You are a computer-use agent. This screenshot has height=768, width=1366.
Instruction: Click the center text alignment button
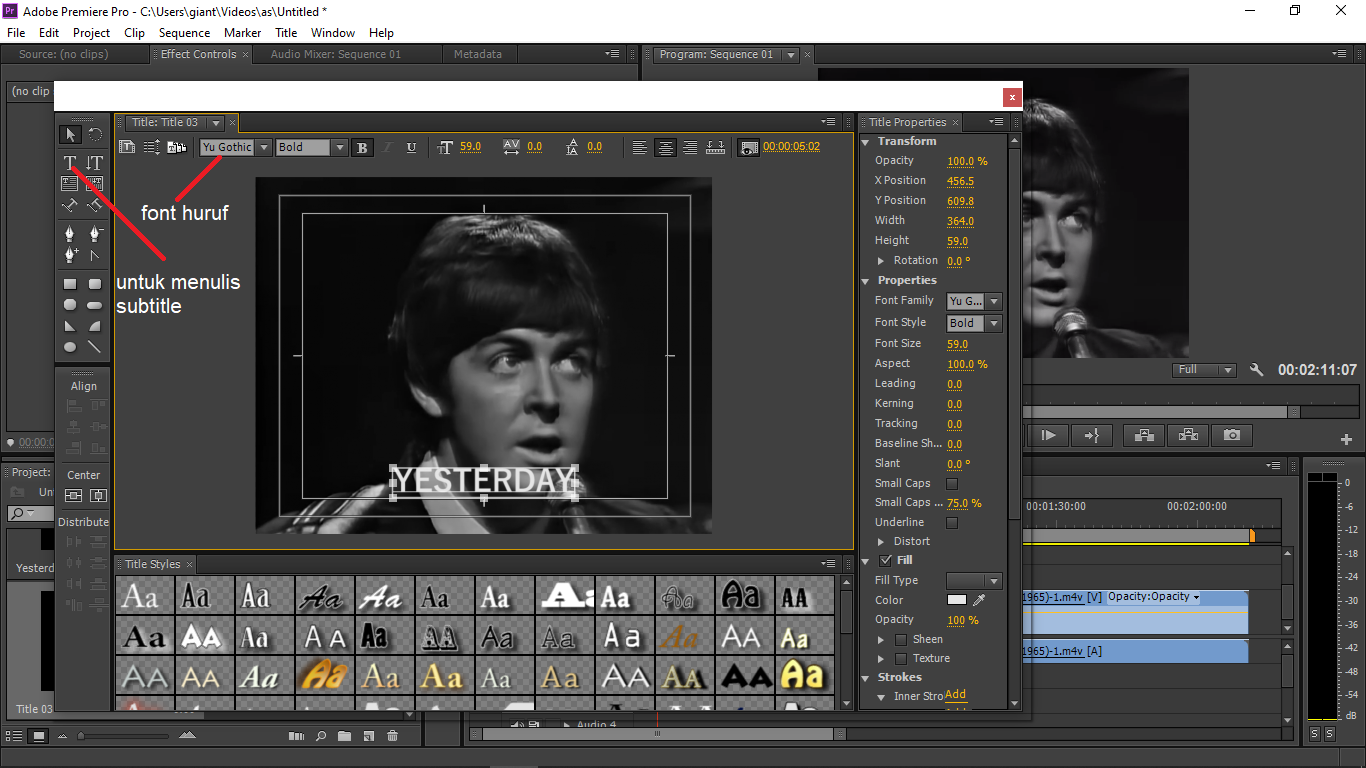tap(665, 147)
